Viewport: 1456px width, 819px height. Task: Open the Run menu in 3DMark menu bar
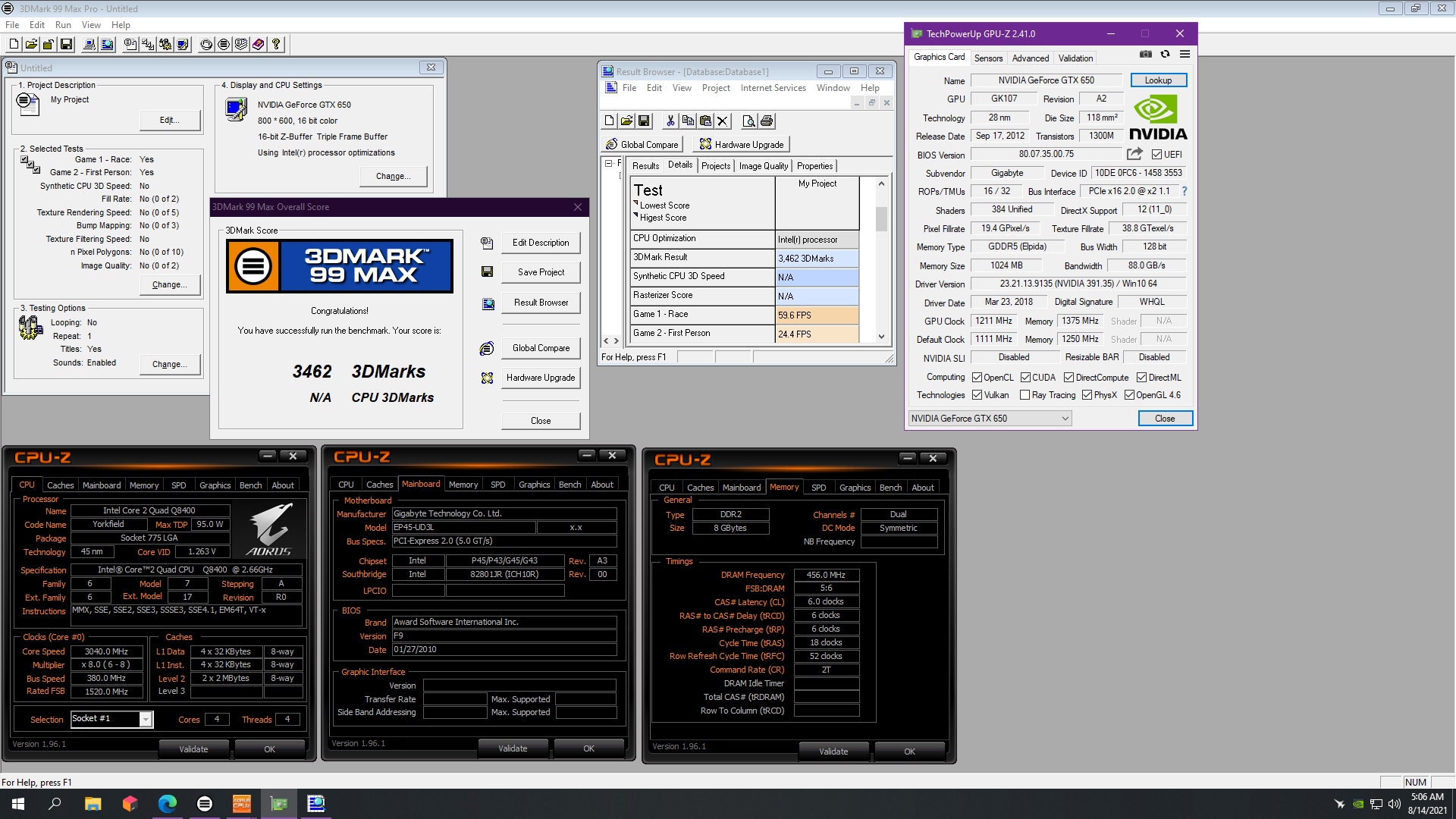(63, 25)
